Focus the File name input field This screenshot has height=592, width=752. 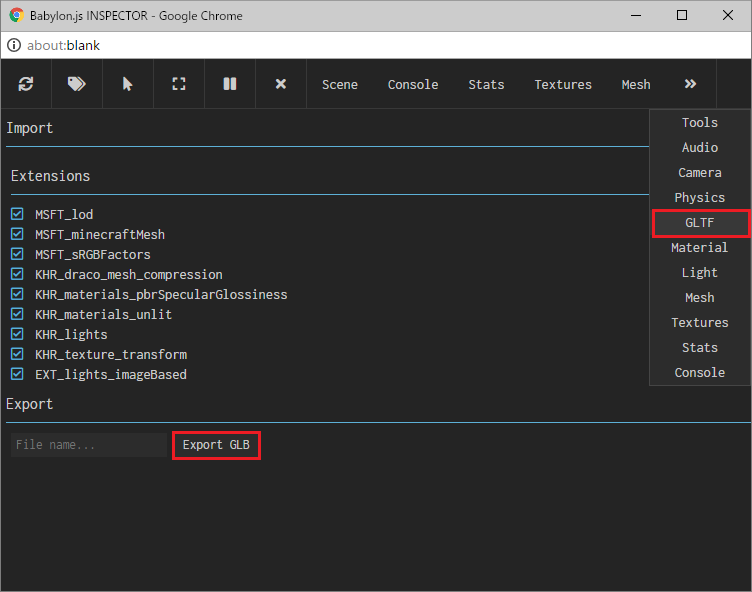coord(89,445)
